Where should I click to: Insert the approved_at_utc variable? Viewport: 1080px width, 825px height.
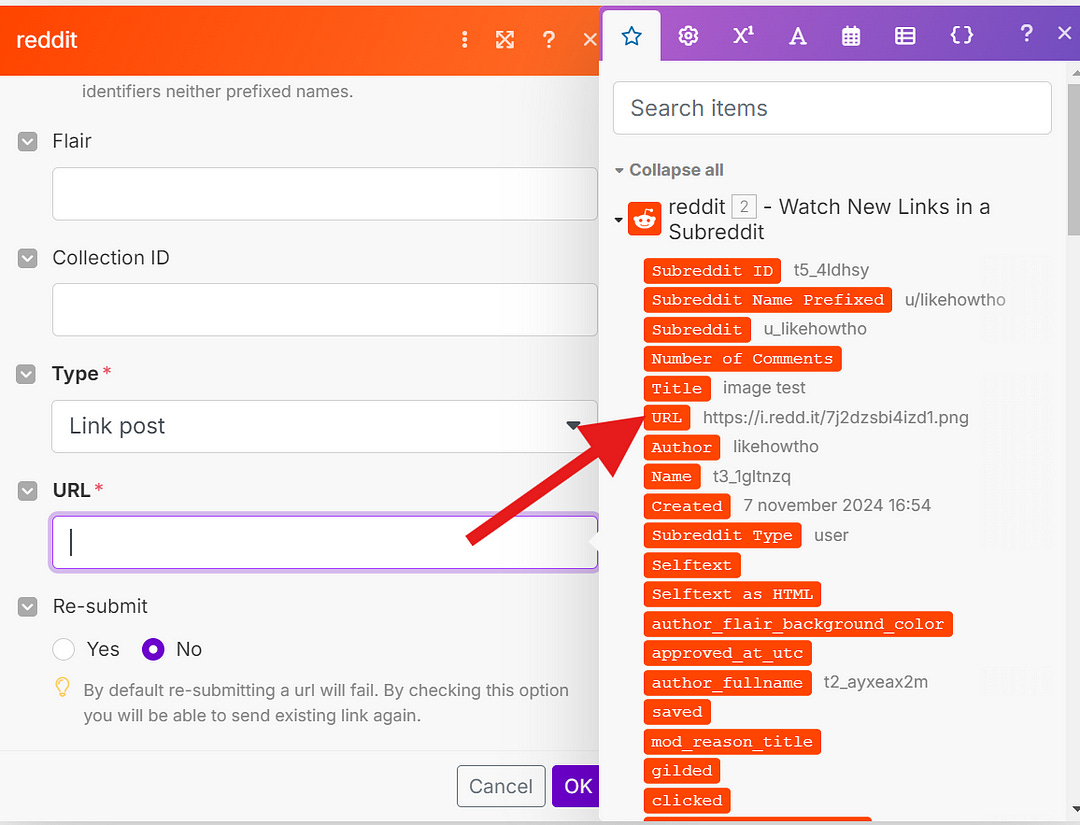pyautogui.click(x=727, y=653)
